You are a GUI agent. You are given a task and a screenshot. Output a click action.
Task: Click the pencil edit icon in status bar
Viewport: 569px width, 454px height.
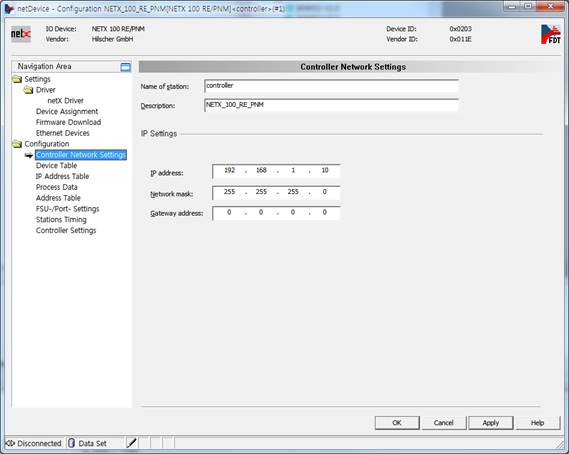pos(131,443)
